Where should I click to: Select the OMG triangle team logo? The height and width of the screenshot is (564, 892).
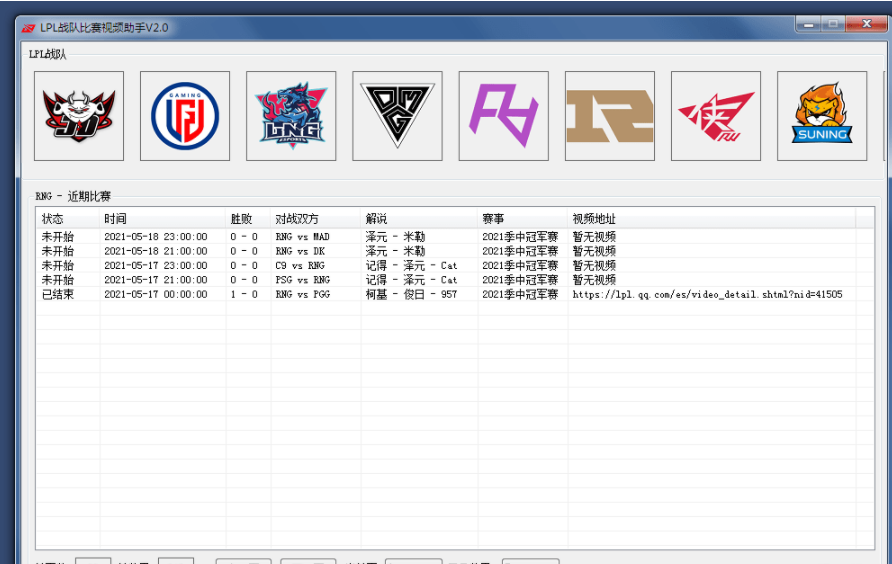pyautogui.click(x=397, y=116)
